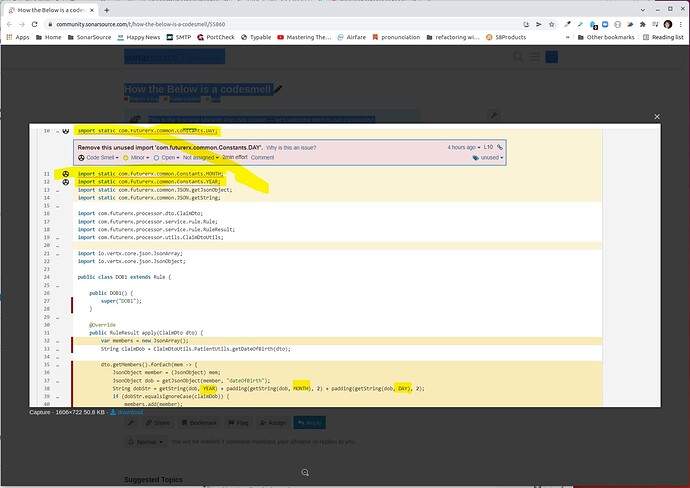Open the Other bookmarks folder
Image resolution: width=690 pixels, height=488 pixels.
pos(606,37)
